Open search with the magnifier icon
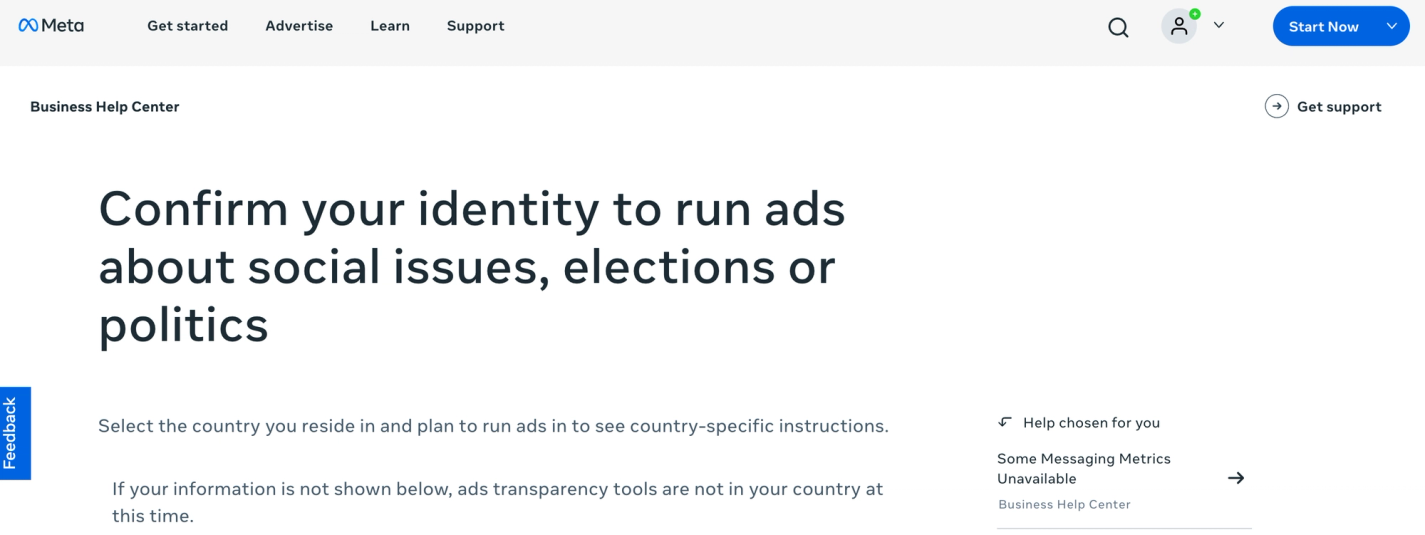 1118,27
